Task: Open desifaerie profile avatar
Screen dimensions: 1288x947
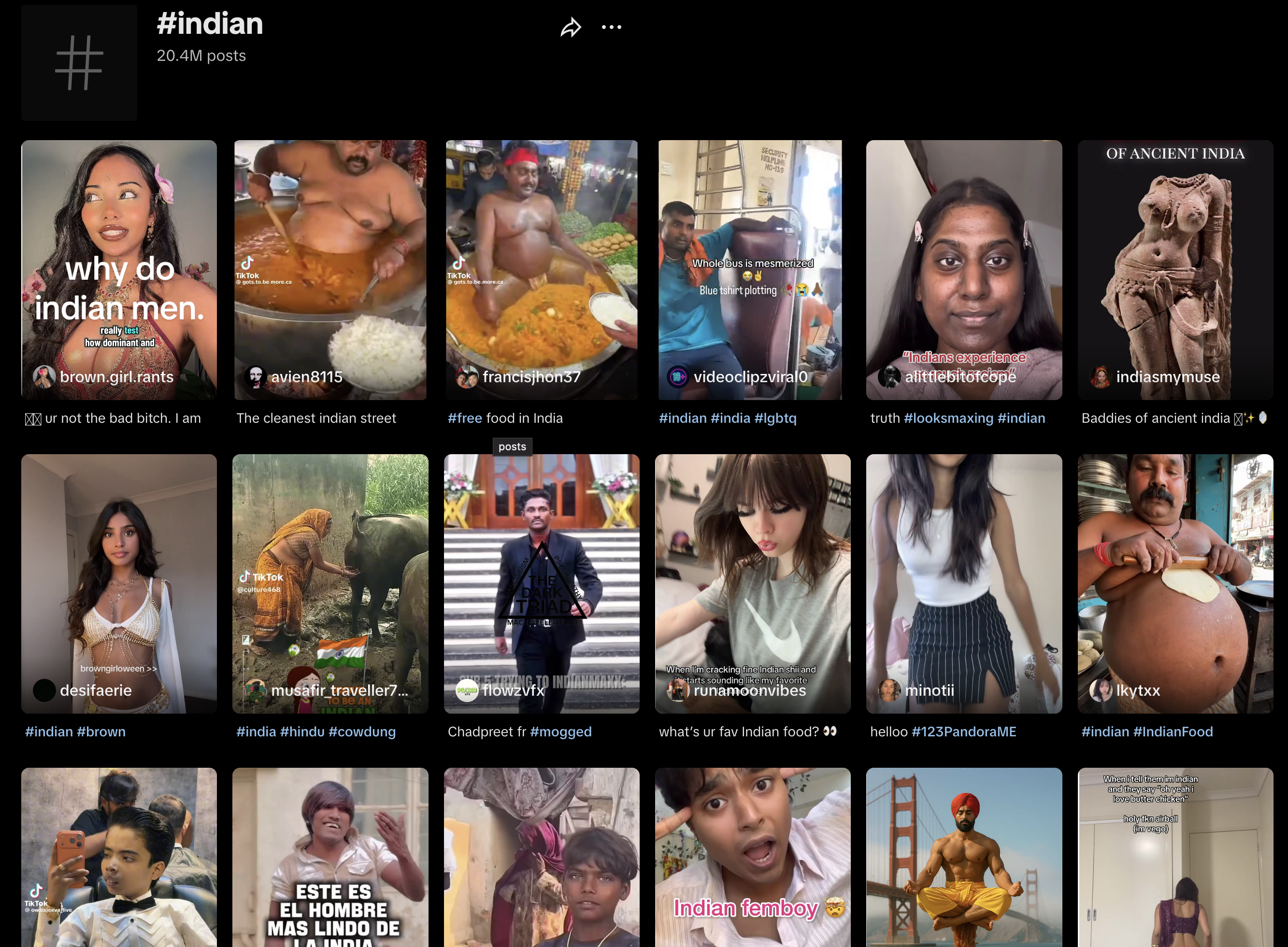Action: [44, 690]
